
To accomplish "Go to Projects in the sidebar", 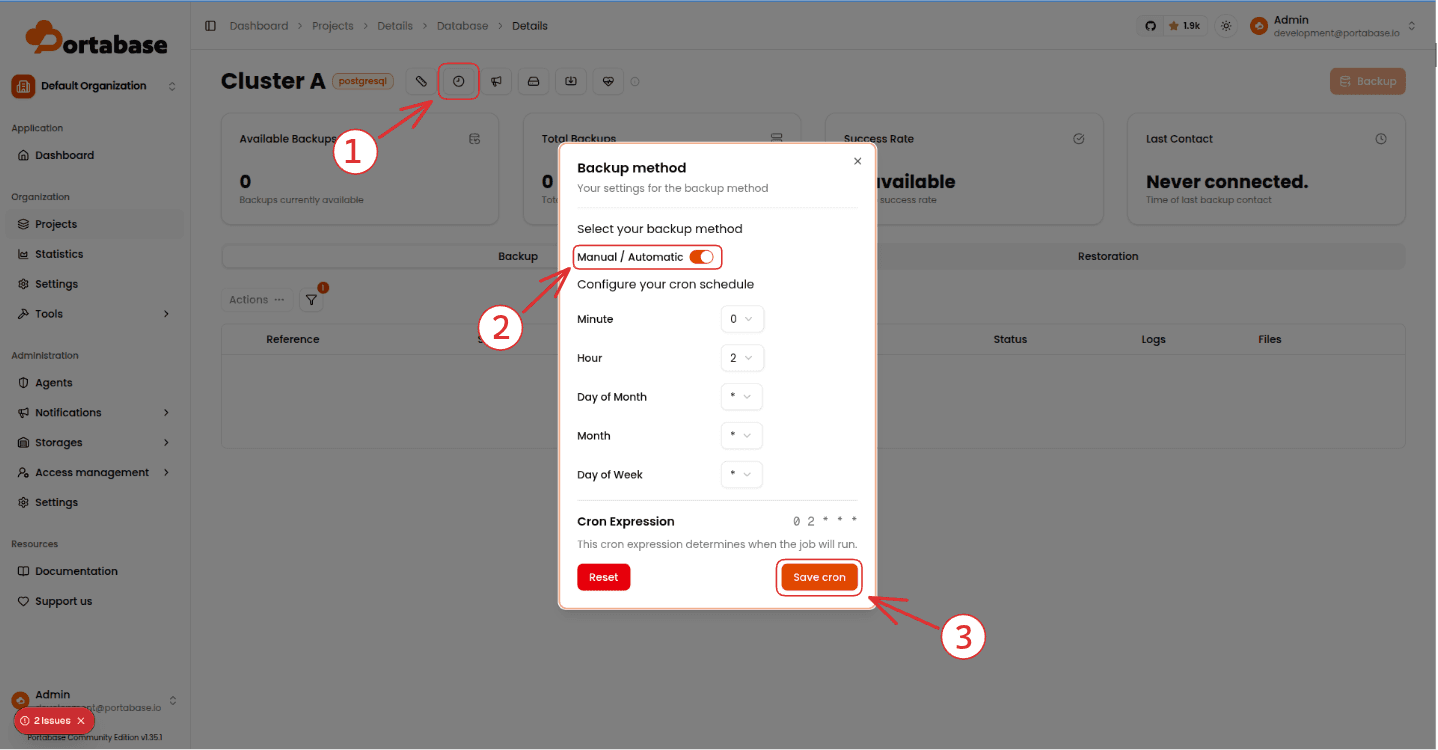I will tap(95, 225).
